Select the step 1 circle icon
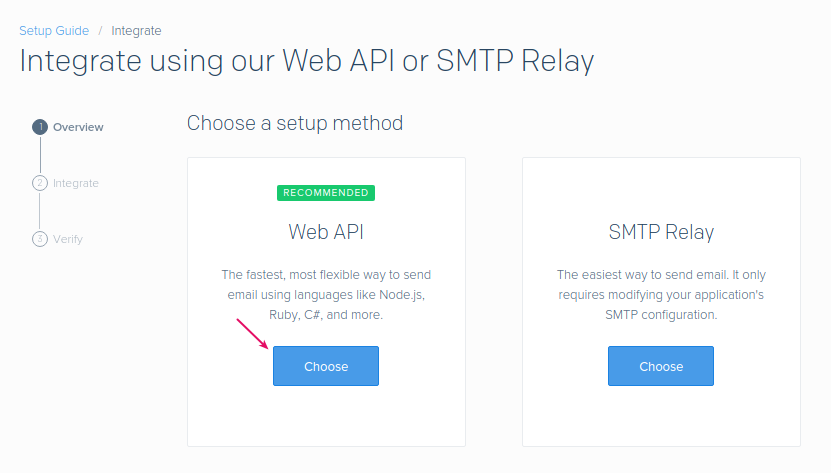This screenshot has width=831, height=473. tap(40, 127)
